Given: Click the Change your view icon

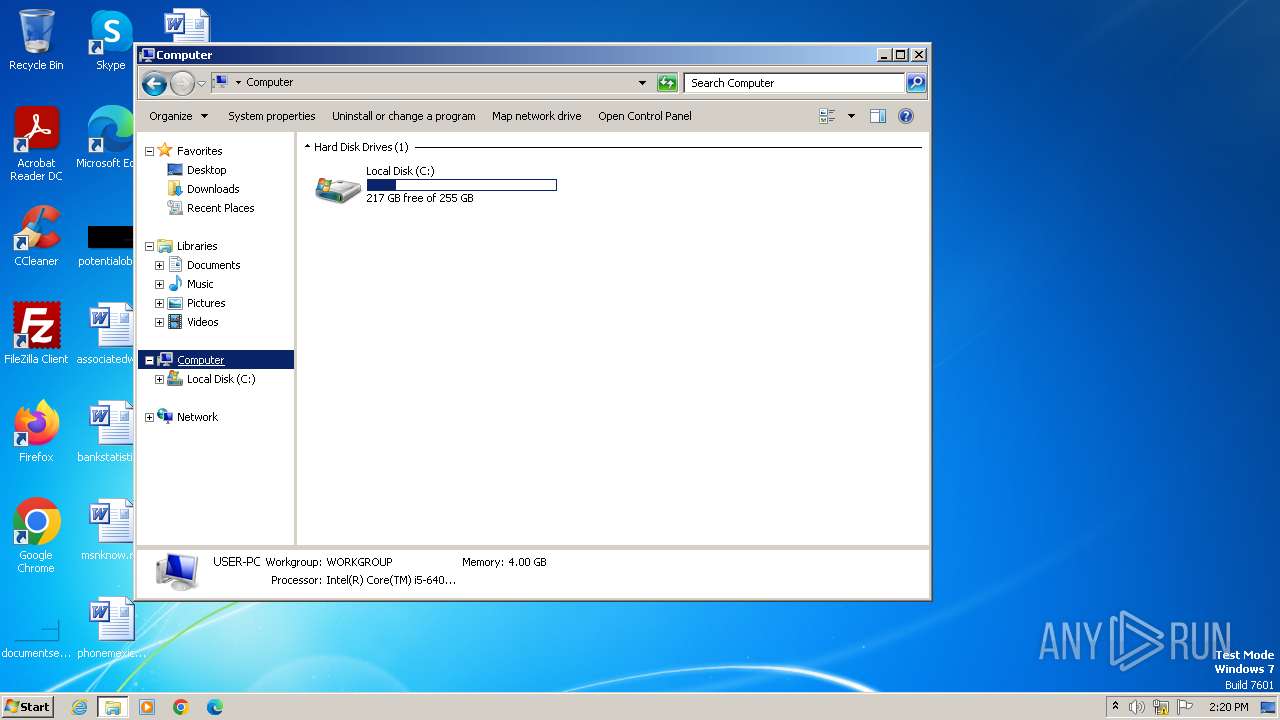Looking at the screenshot, I should pos(827,116).
